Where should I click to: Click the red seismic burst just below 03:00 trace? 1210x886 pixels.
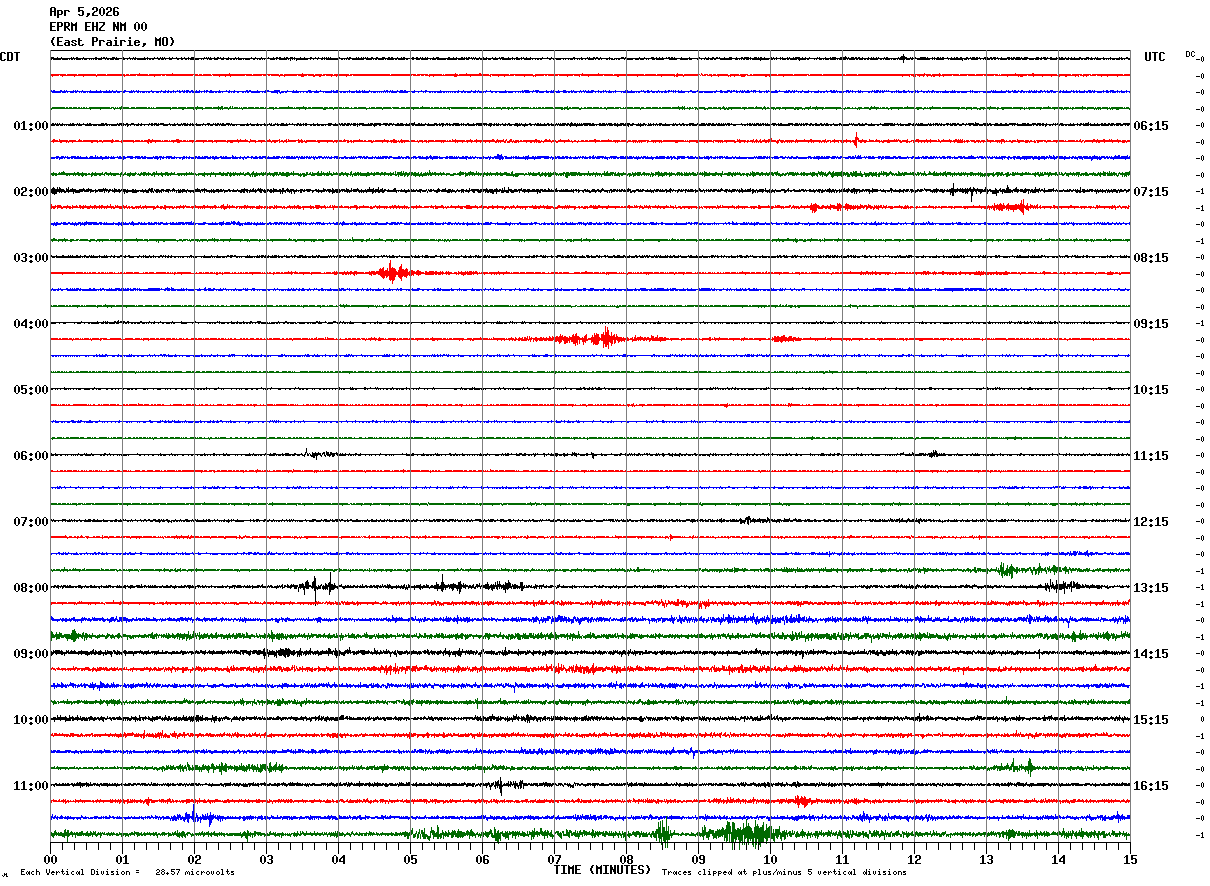tap(391, 273)
